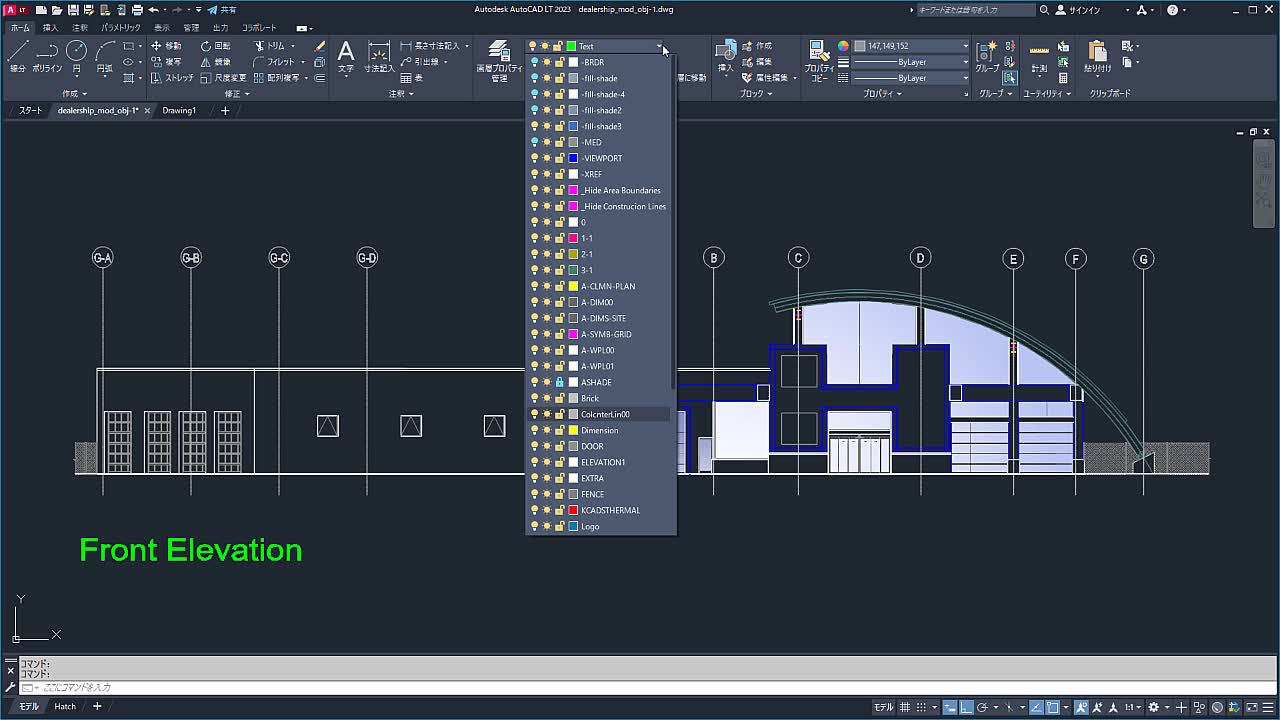
Task: Select the Polyline (ポリライン) tool
Action: coord(47,54)
